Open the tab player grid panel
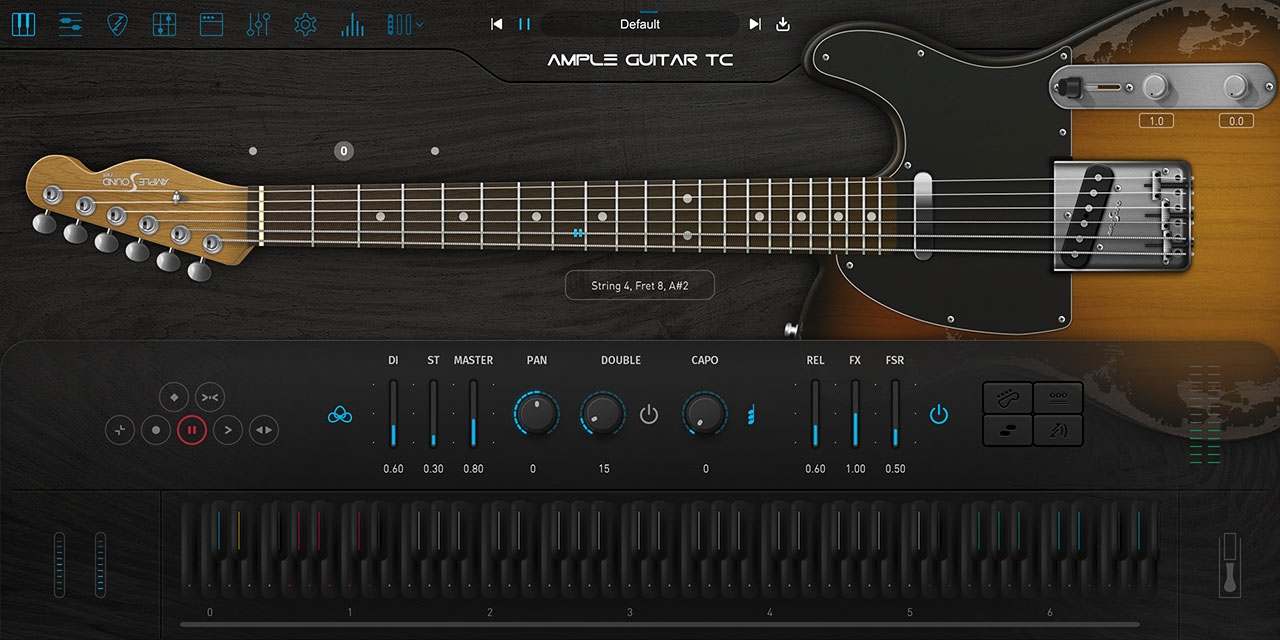The image size is (1280, 640). click(x=165, y=24)
